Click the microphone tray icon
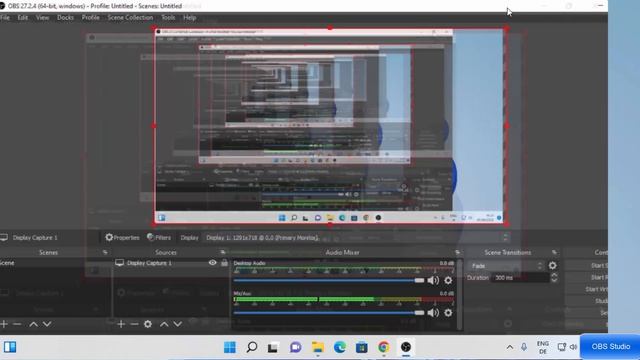 click(x=524, y=347)
